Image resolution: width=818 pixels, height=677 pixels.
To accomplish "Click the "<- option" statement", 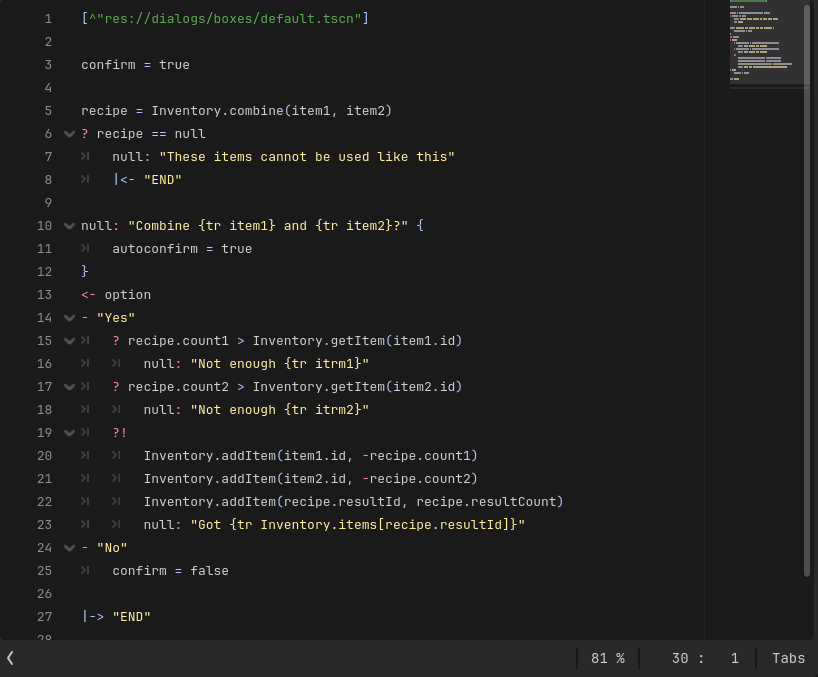I will (116, 295).
